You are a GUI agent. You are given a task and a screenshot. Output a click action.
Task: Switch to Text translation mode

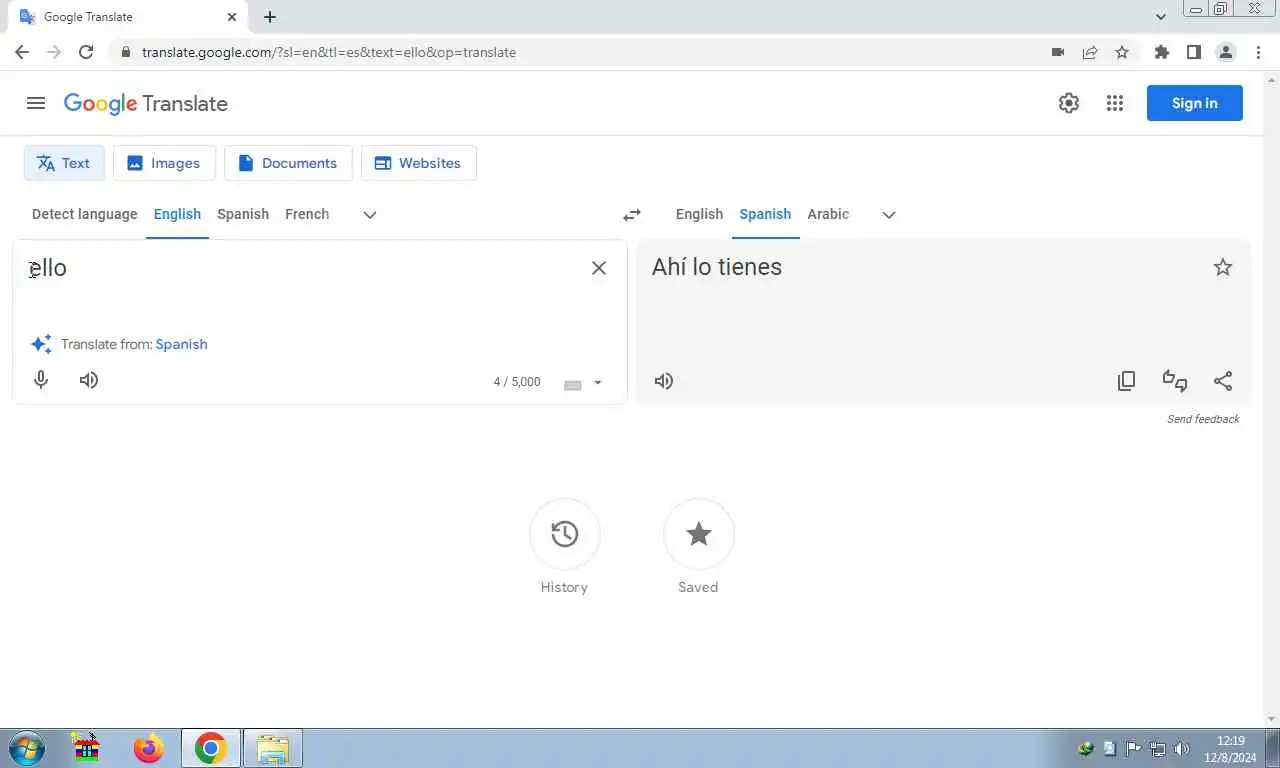[x=64, y=163]
